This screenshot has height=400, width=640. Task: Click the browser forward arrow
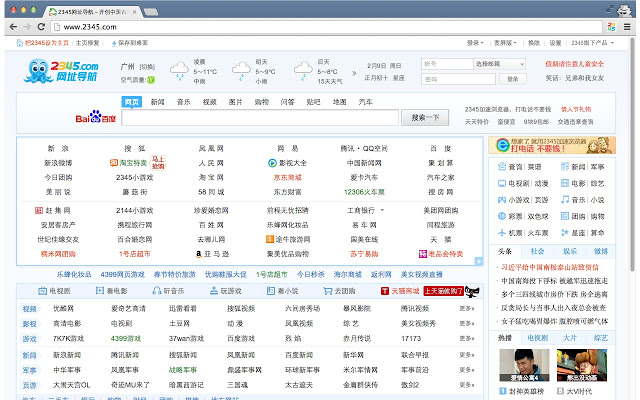point(27,27)
